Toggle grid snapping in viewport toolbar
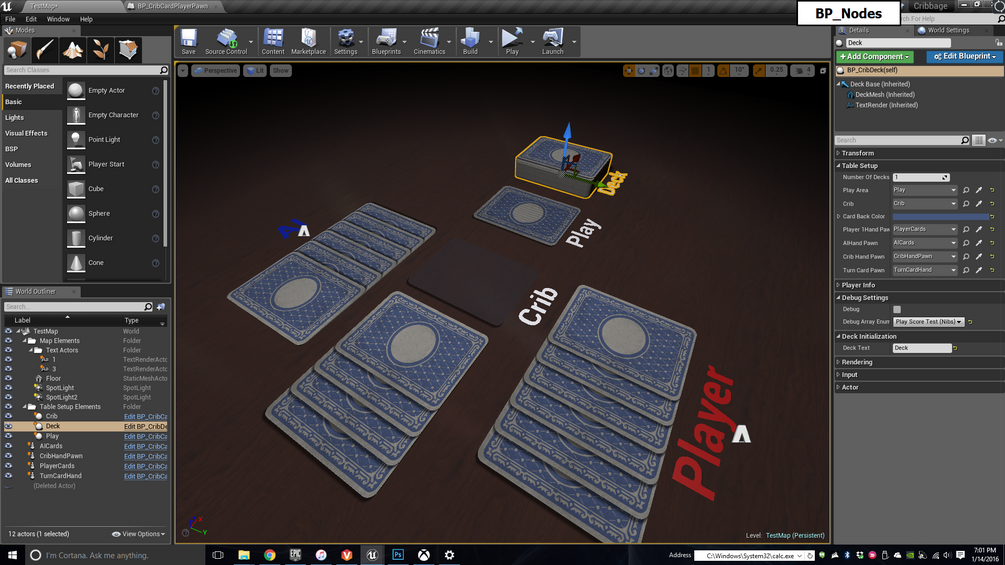 tap(695, 70)
